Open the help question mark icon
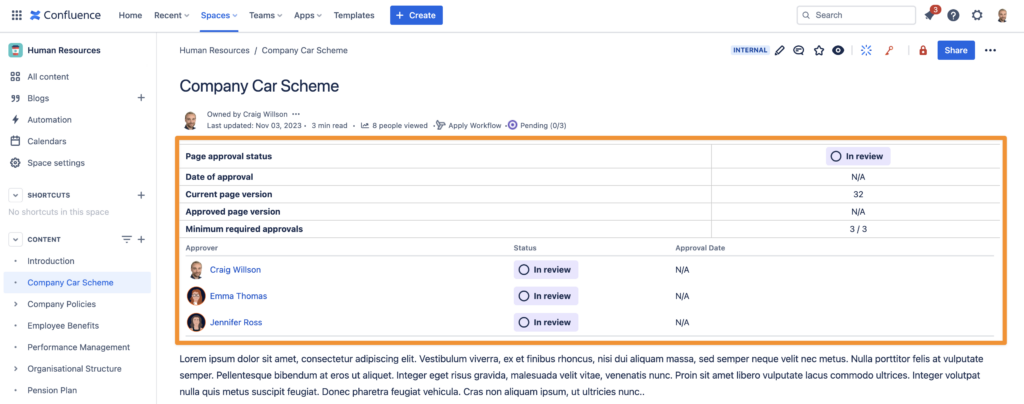The width and height of the screenshot is (1024, 404). click(953, 15)
